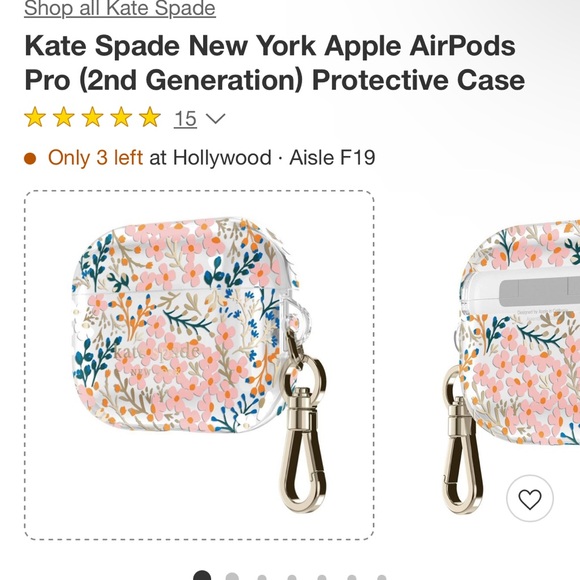Save item with the heart favorite icon

[x=530, y=498]
